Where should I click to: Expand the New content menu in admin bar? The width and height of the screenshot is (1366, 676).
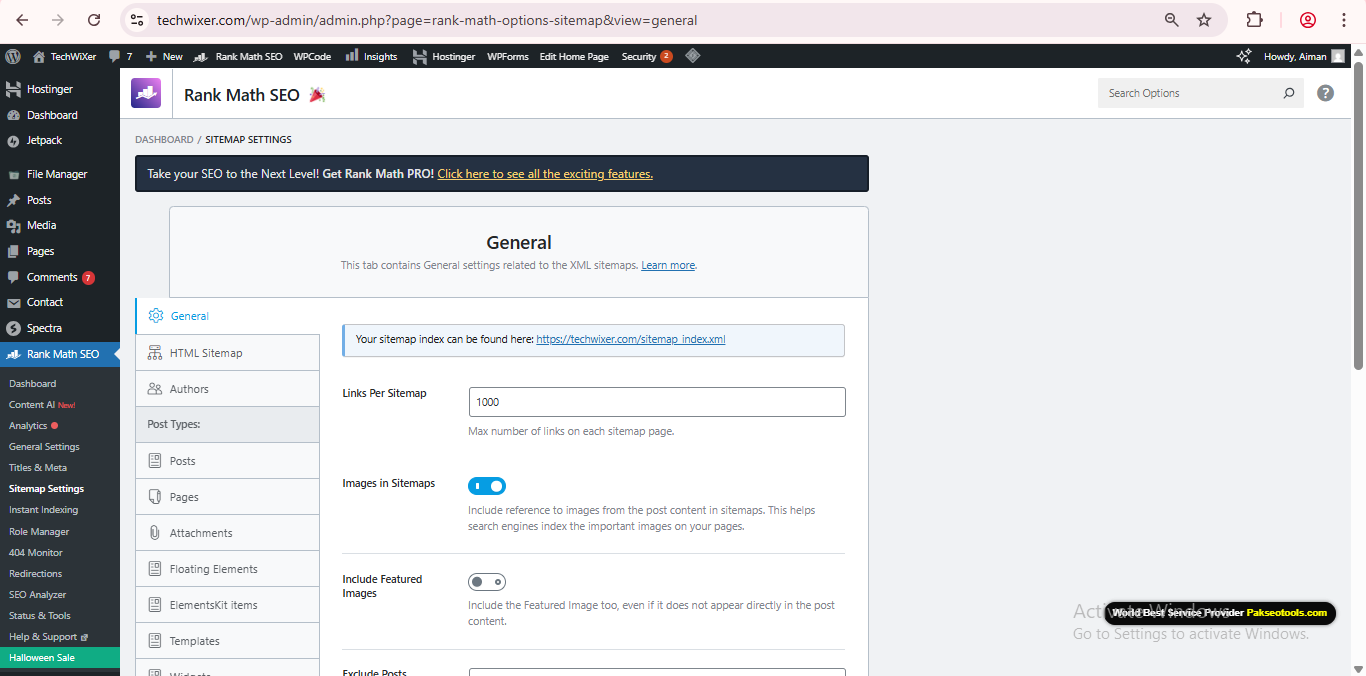pyautogui.click(x=165, y=57)
